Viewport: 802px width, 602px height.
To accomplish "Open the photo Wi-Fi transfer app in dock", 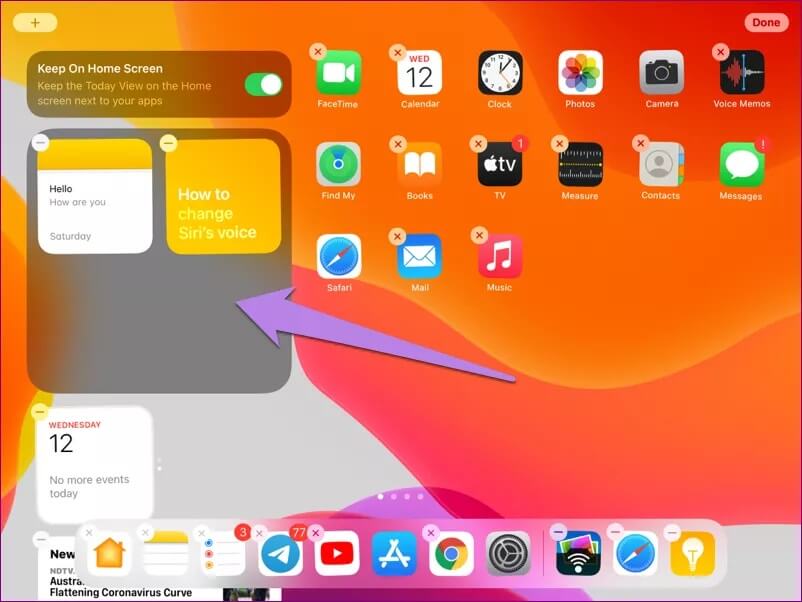I will click(x=578, y=553).
